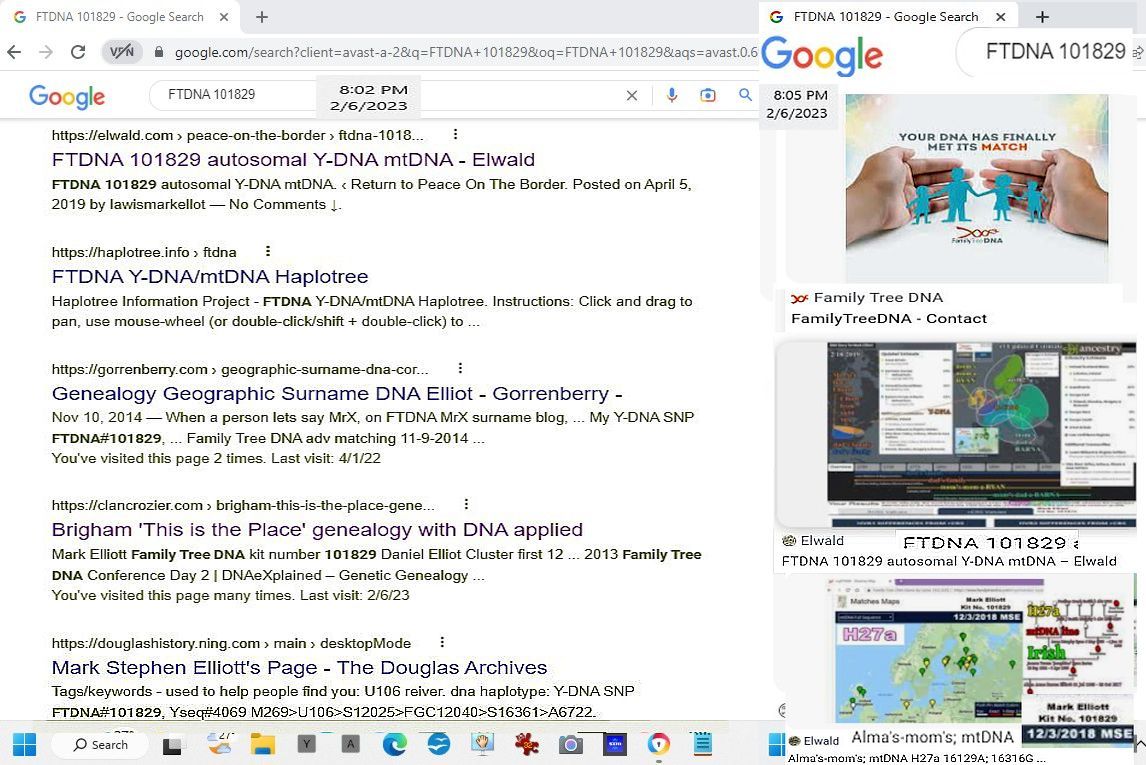The width and height of the screenshot is (1146, 765).
Task: Open options menu for gorrenberry.com result
Action: [x=460, y=368]
